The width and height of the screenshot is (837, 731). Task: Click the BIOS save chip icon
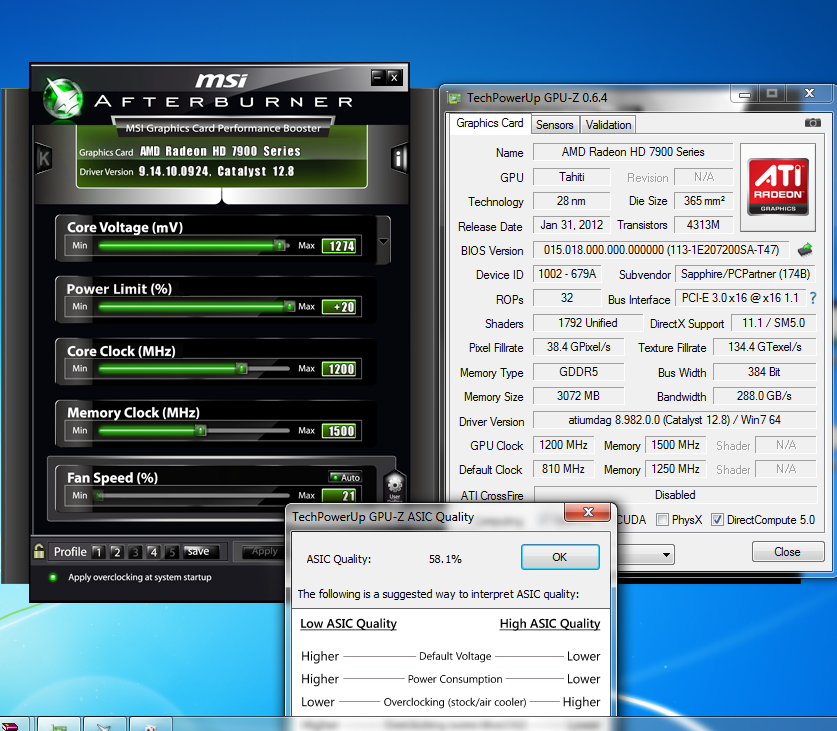[x=805, y=250]
